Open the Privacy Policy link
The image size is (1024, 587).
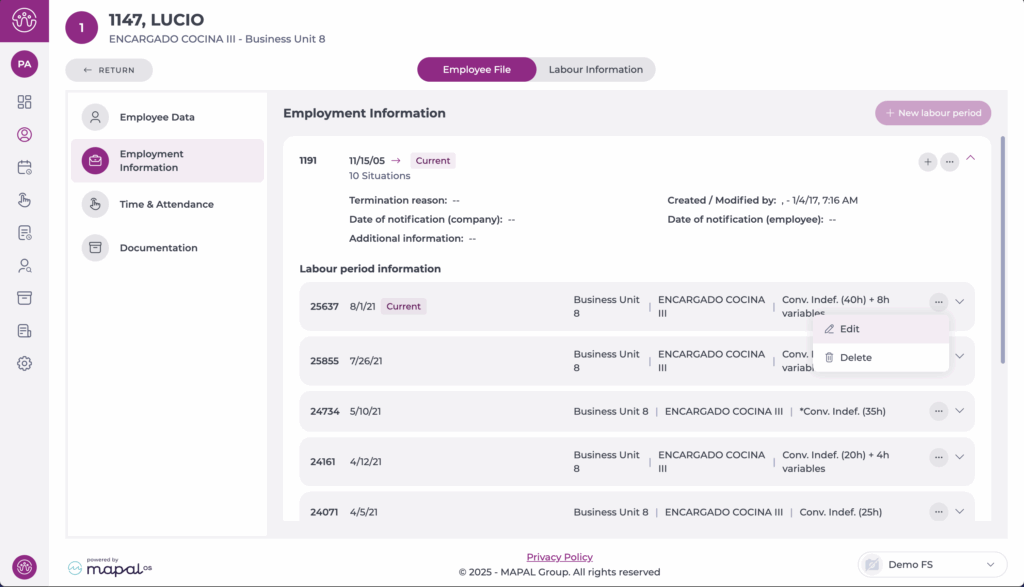(559, 557)
